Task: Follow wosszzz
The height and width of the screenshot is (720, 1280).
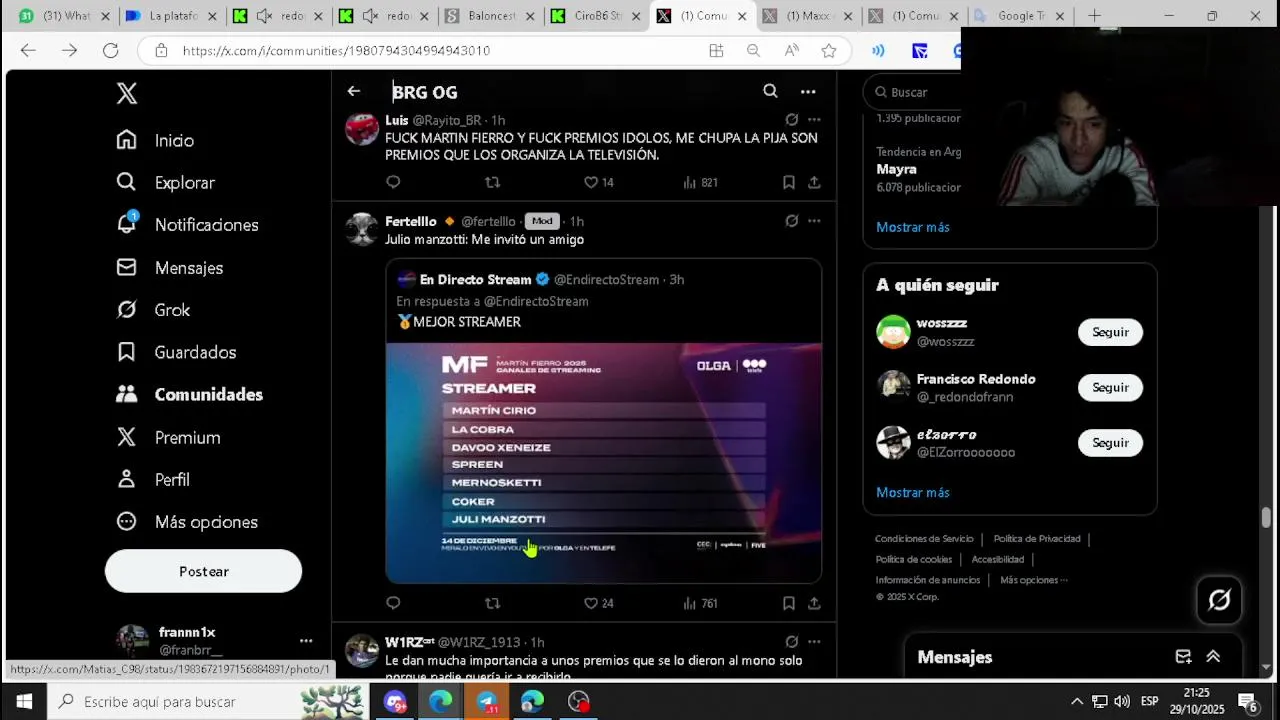Action: click(x=1110, y=332)
